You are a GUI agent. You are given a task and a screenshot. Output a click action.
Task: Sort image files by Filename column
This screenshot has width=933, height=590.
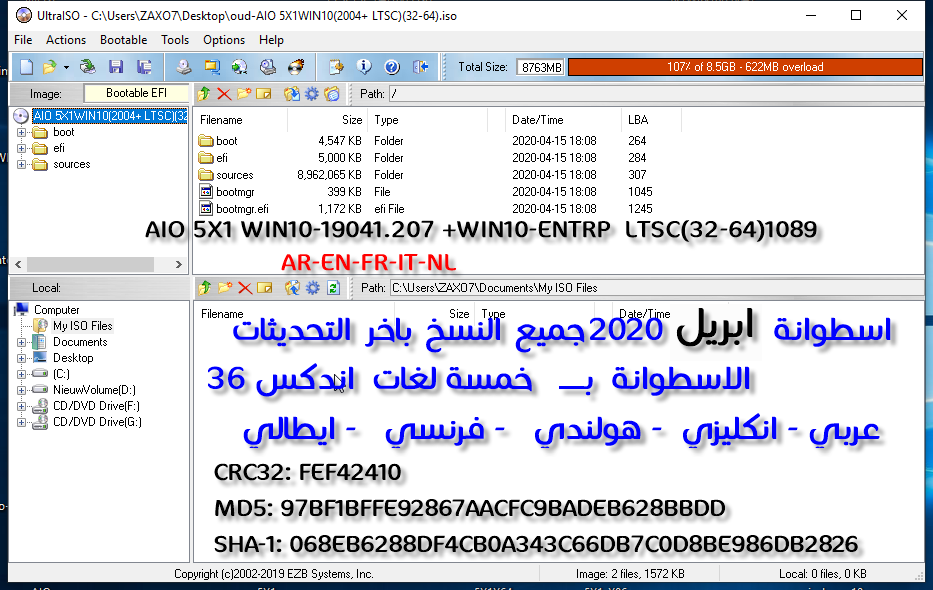[x=240, y=120]
